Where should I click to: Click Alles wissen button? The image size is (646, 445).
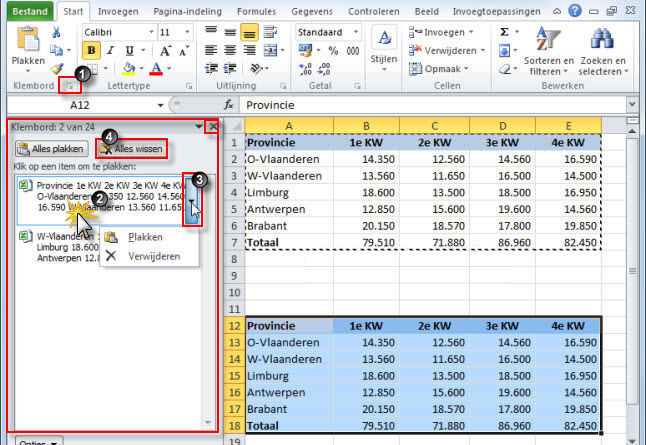[x=132, y=149]
